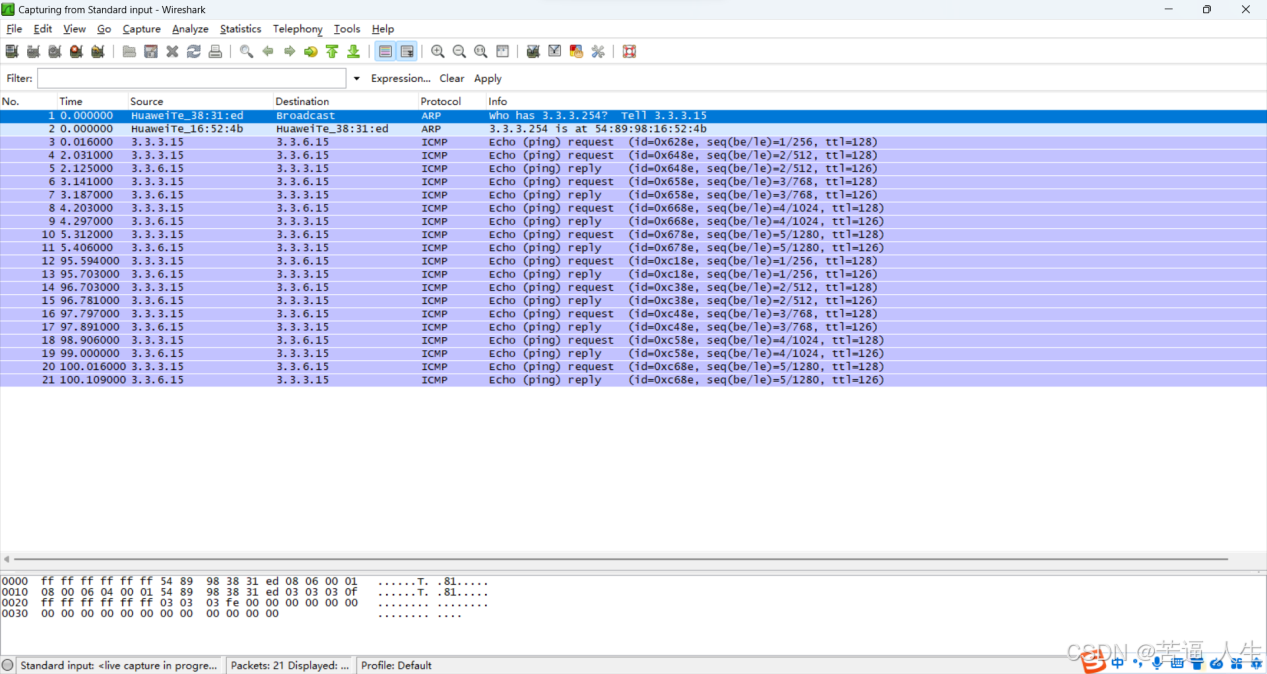
Task: Open the Statistics menu
Action: (241, 29)
